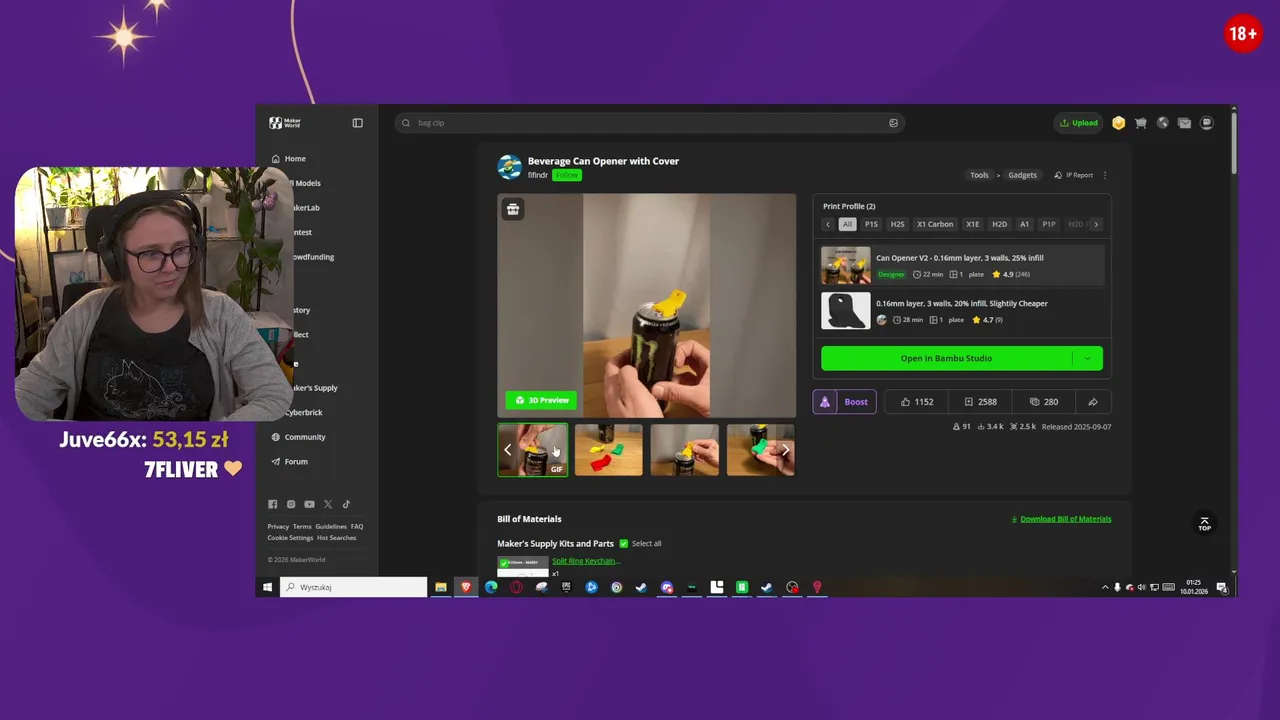The width and height of the screenshot is (1280, 720).
Task: Click the collection box icon on preview
Action: click(513, 209)
